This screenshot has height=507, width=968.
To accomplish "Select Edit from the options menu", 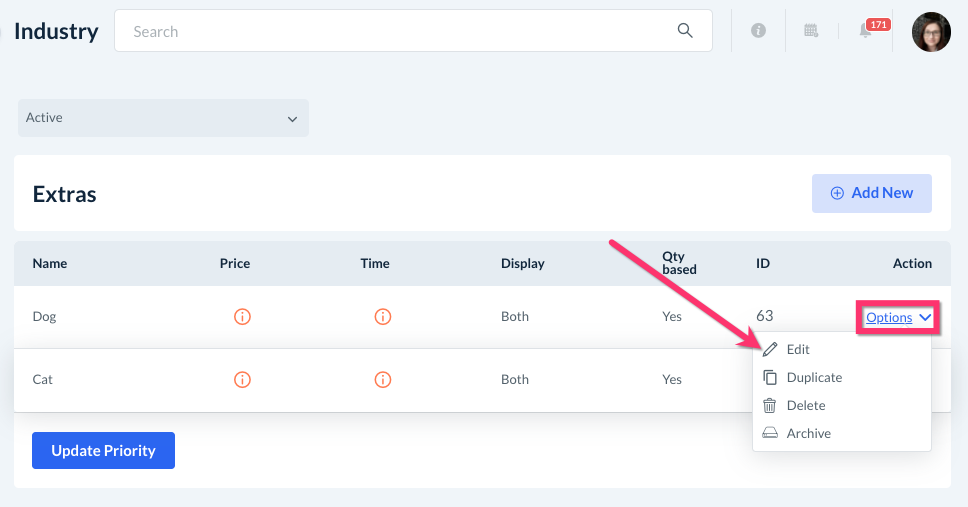I will tap(798, 350).
